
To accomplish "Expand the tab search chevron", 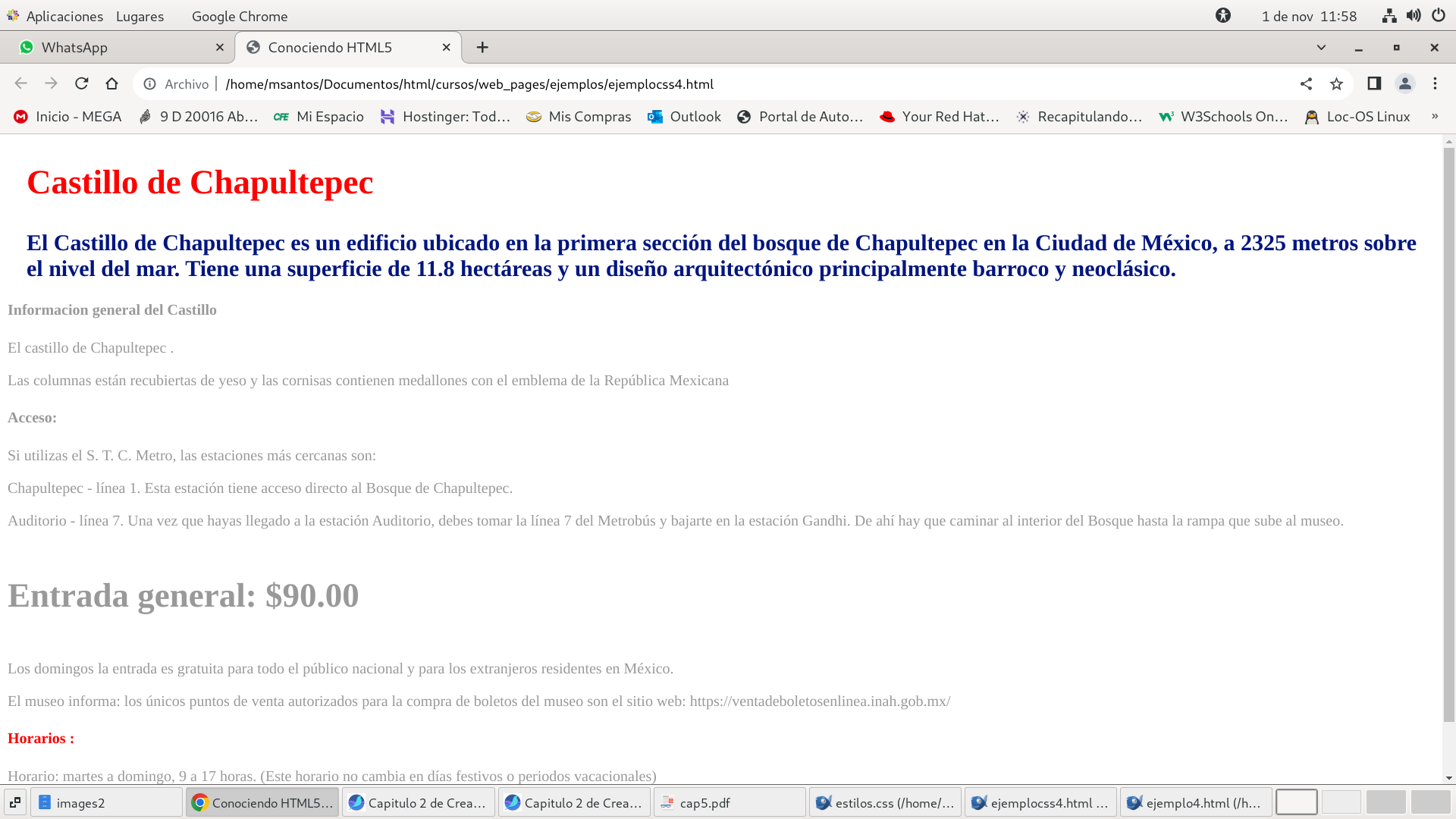I will [x=1321, y=47].
